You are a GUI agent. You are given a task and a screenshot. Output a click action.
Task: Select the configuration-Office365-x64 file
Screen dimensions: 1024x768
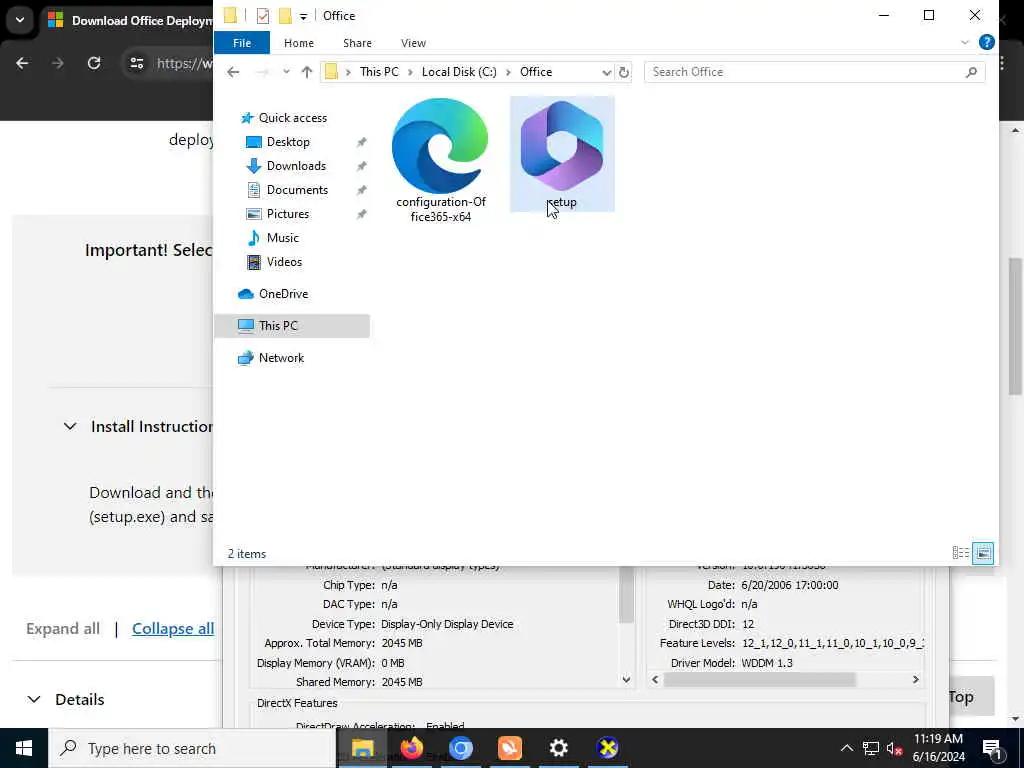(x=441, y=160)
